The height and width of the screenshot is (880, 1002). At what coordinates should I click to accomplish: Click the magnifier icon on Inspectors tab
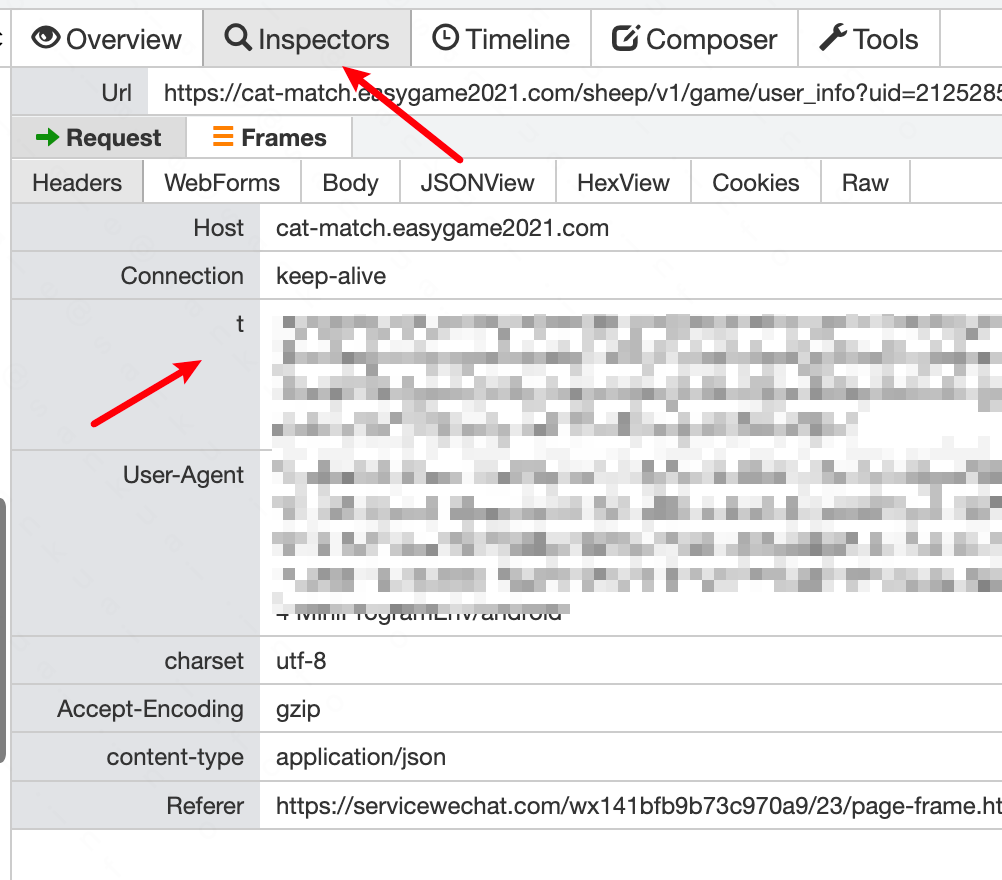tap(238, 37)
